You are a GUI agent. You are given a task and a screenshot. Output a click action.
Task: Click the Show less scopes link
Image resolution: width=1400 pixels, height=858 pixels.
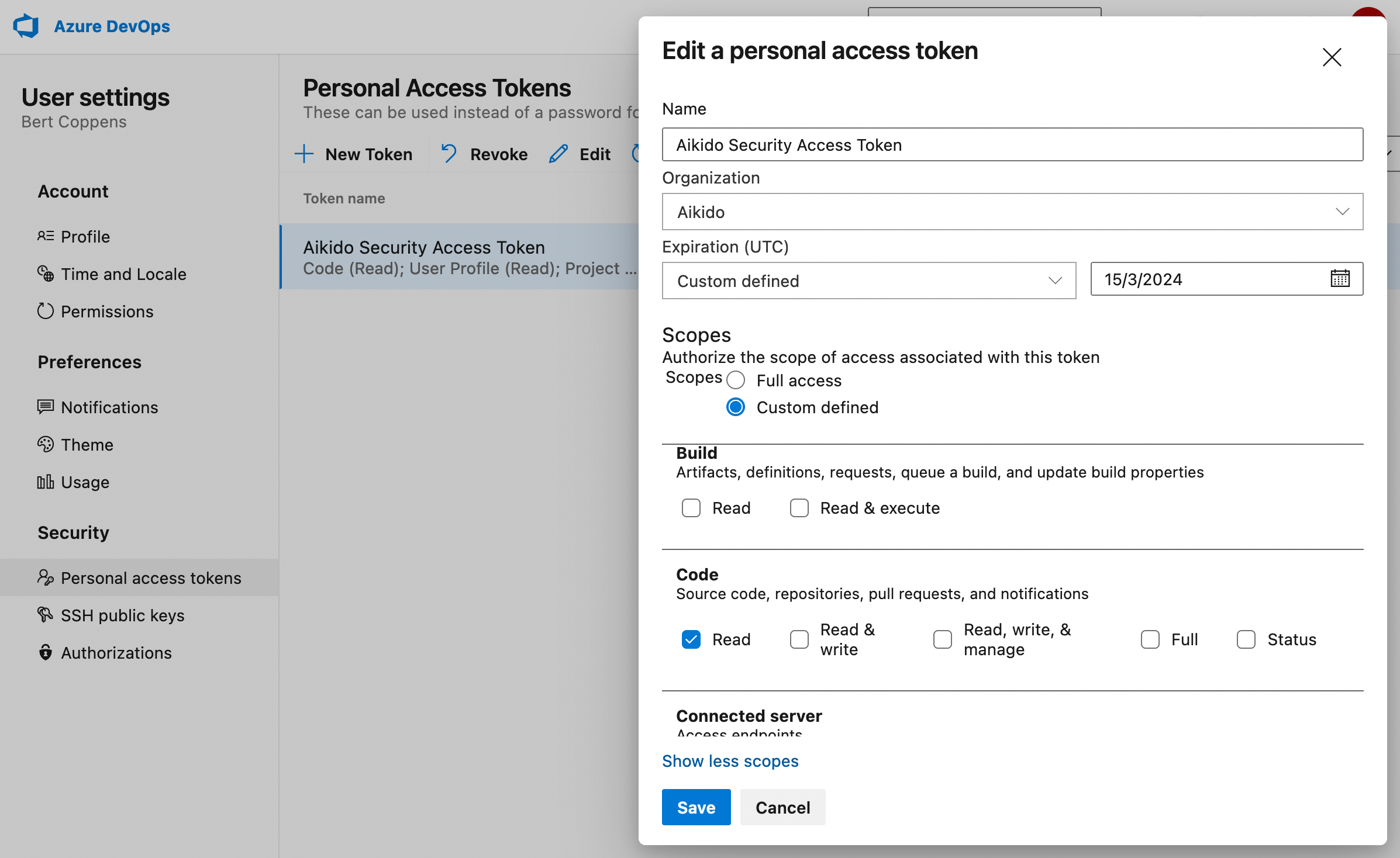730,761
